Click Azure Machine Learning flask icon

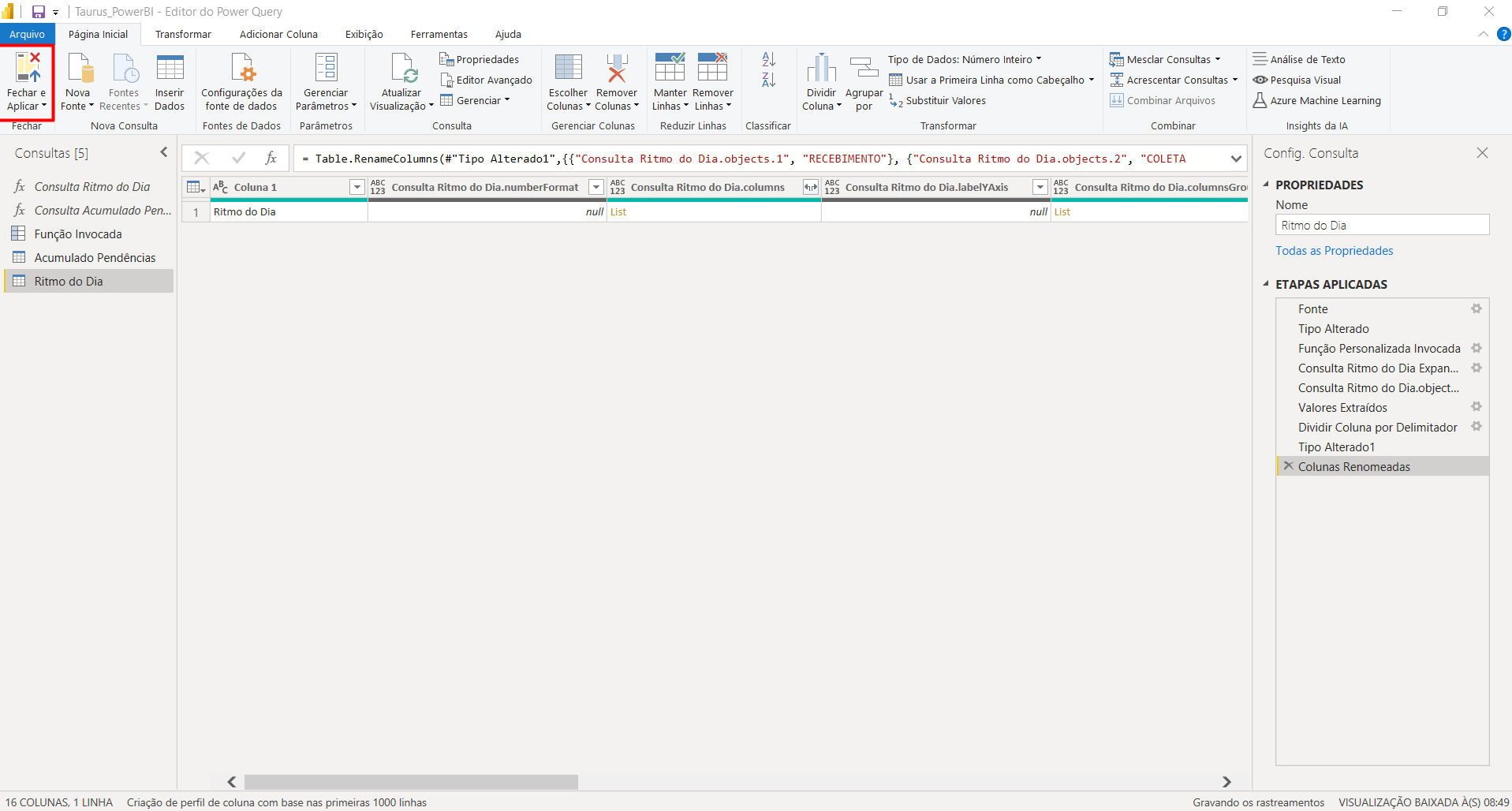click(1260, 100)
